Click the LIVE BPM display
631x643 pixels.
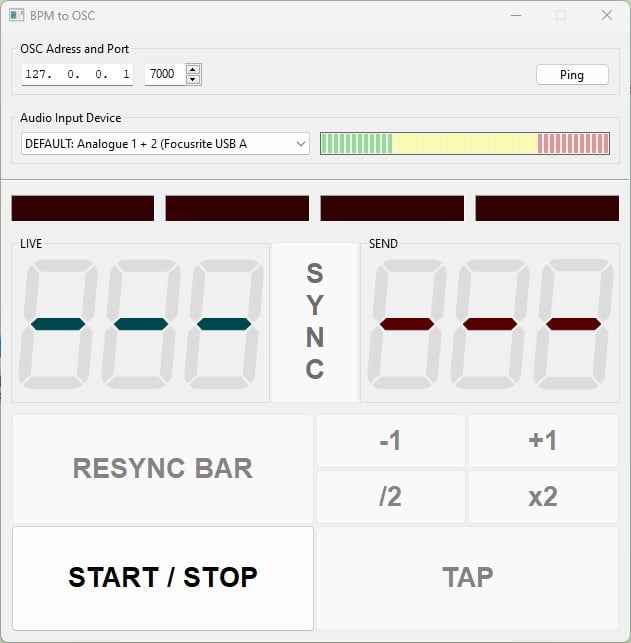click(x=142, y=325)
